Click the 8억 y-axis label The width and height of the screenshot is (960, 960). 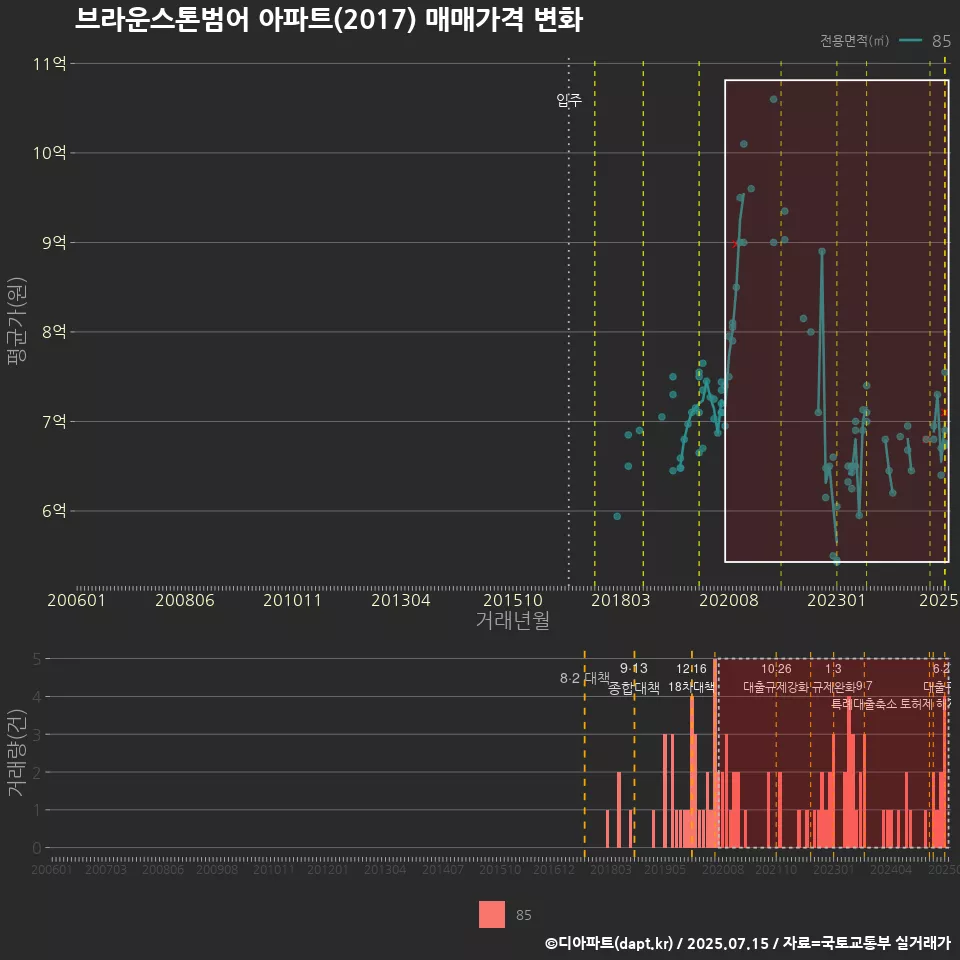tap(54, 332)
